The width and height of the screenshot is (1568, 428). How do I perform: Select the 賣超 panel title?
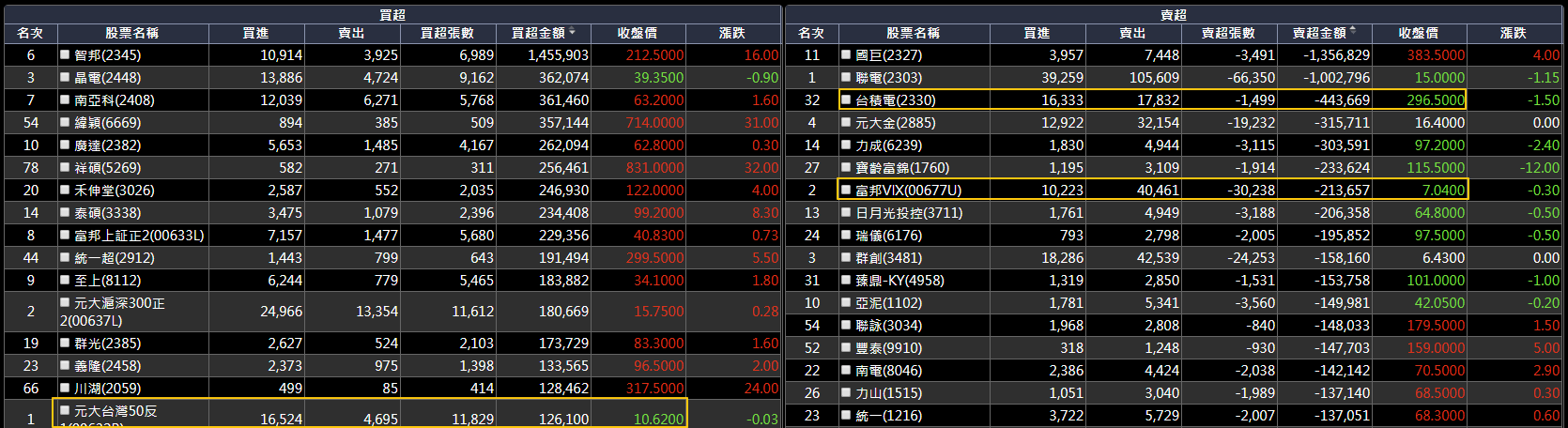point(1174,15)
